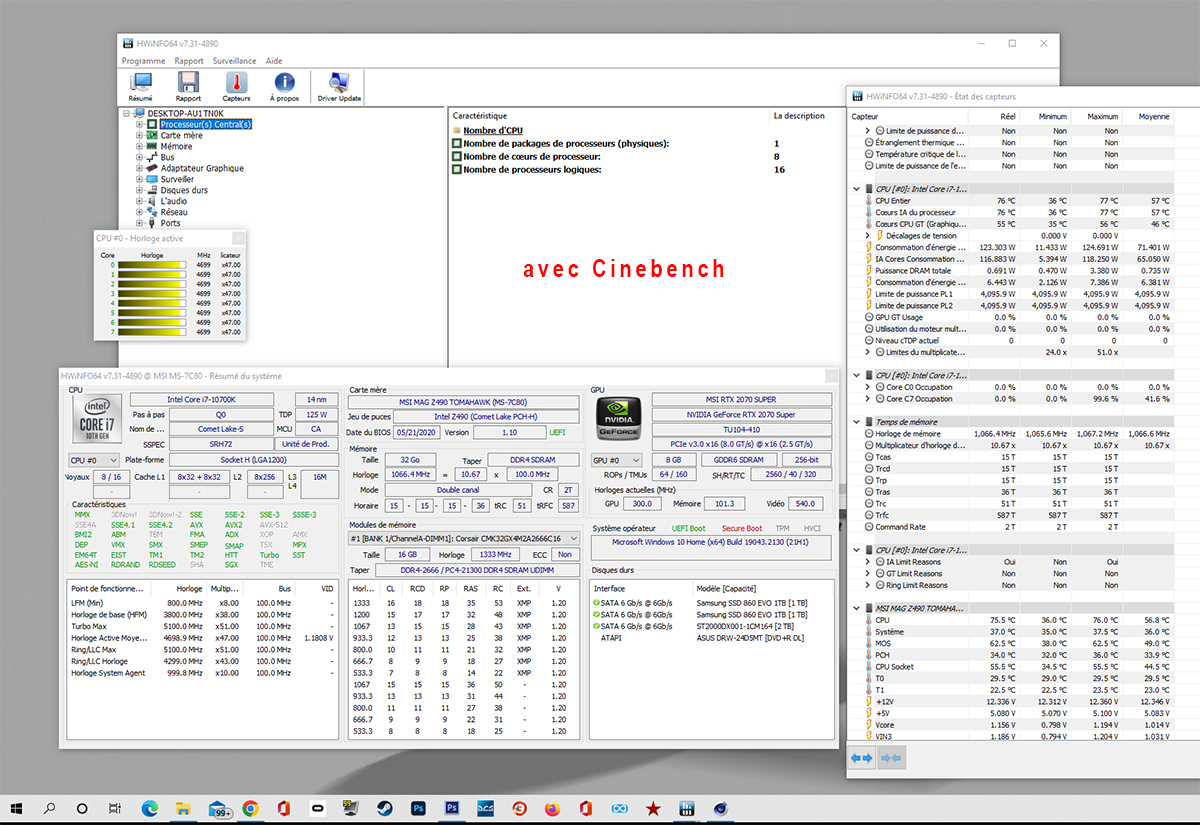
Task: Click the Rapport floppy-disk toolbar icon
Action: click(x=188, y=87)
